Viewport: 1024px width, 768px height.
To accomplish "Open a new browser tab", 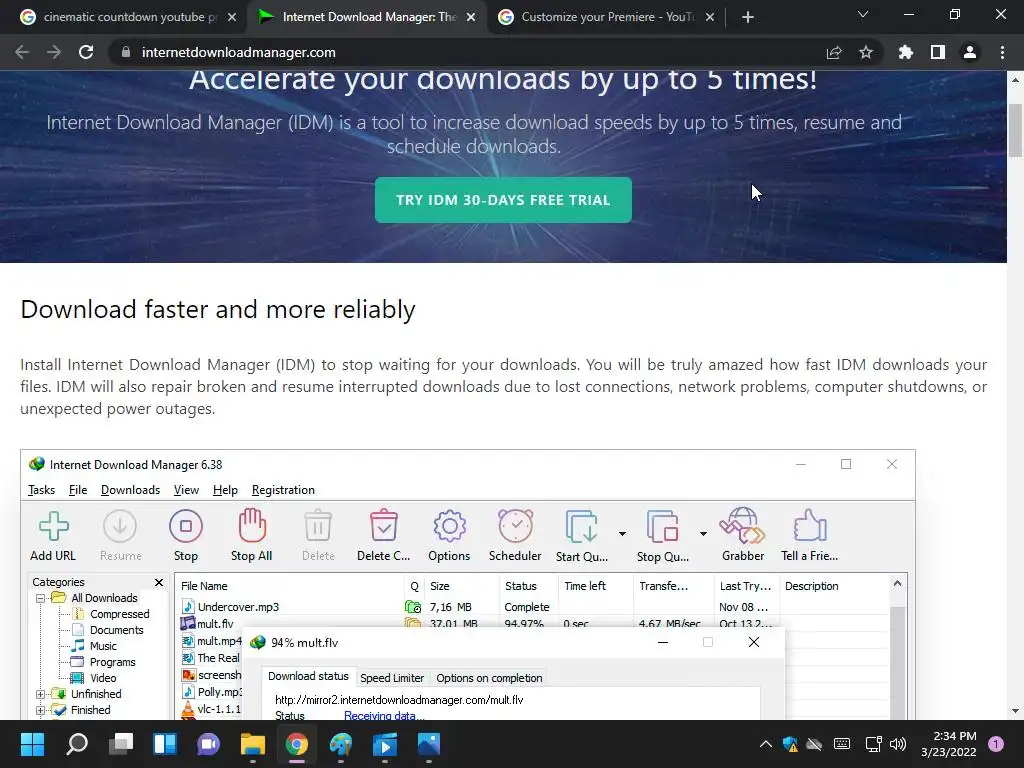I will pyautogui.click(x=748, y=17).
